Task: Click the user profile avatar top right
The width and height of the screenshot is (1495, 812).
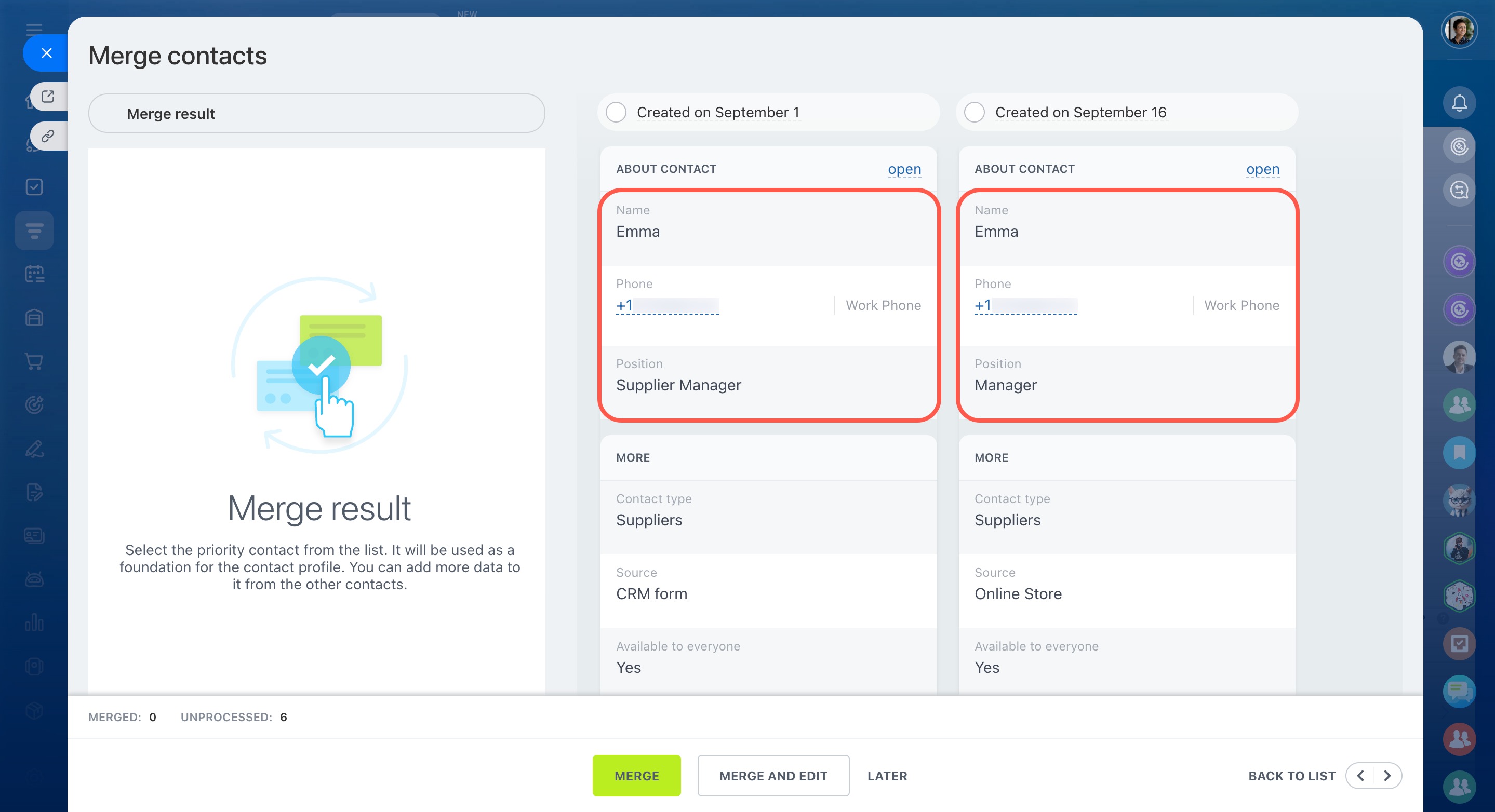Action: (x=1459, y=29)
